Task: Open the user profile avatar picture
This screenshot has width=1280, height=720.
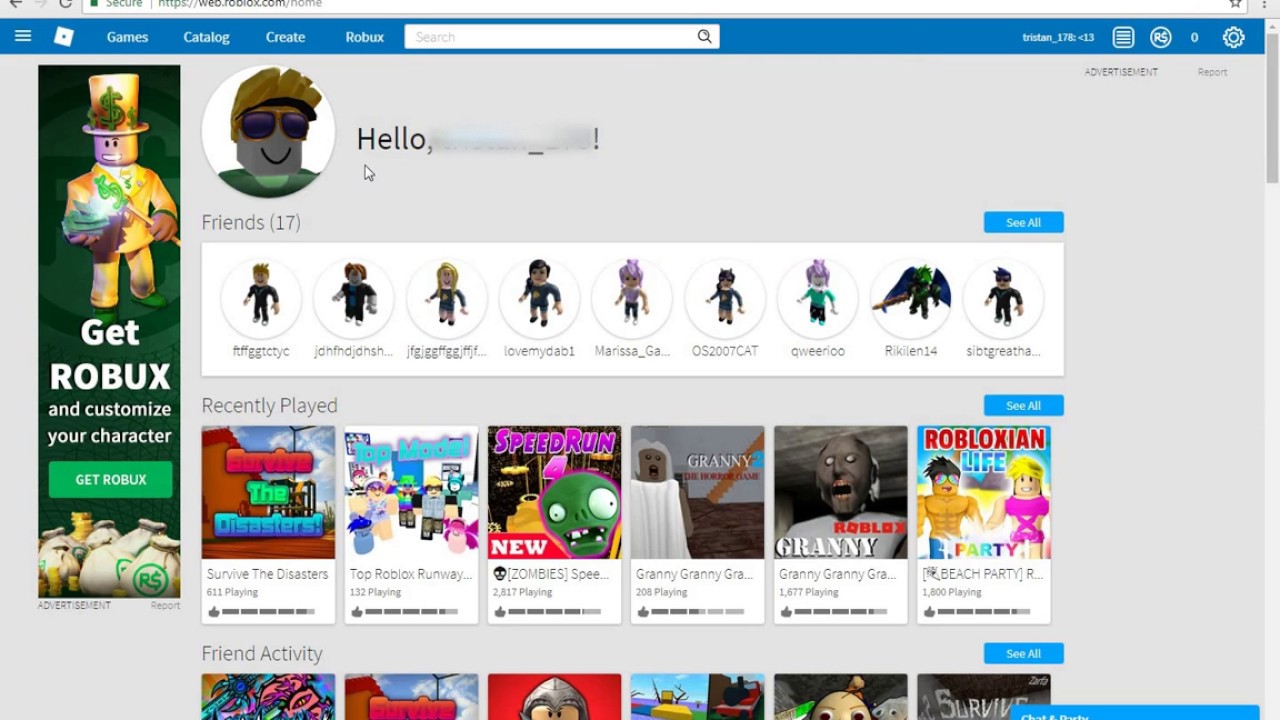Action: [x=268, y=132]
